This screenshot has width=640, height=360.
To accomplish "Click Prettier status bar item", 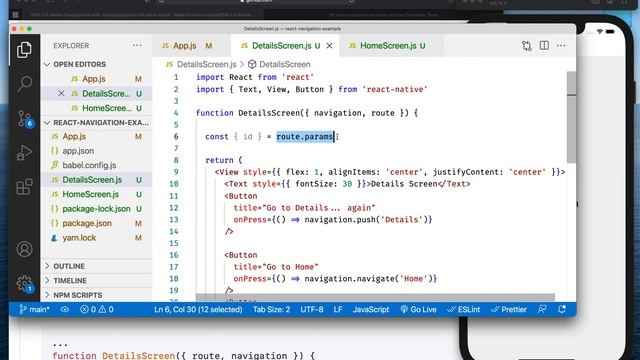I will pos(509,309).
